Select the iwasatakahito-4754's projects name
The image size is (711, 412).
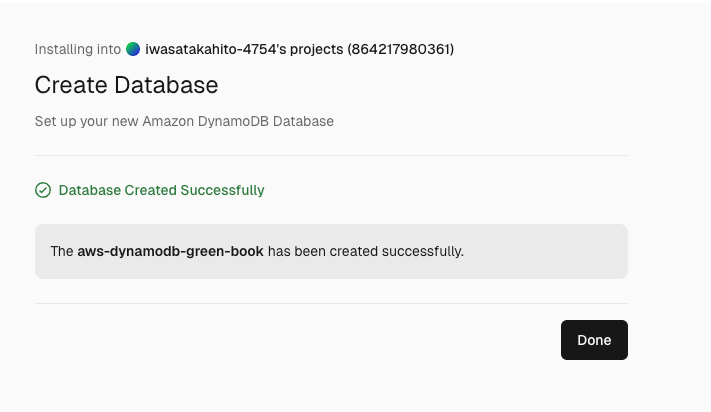(243, 49)
